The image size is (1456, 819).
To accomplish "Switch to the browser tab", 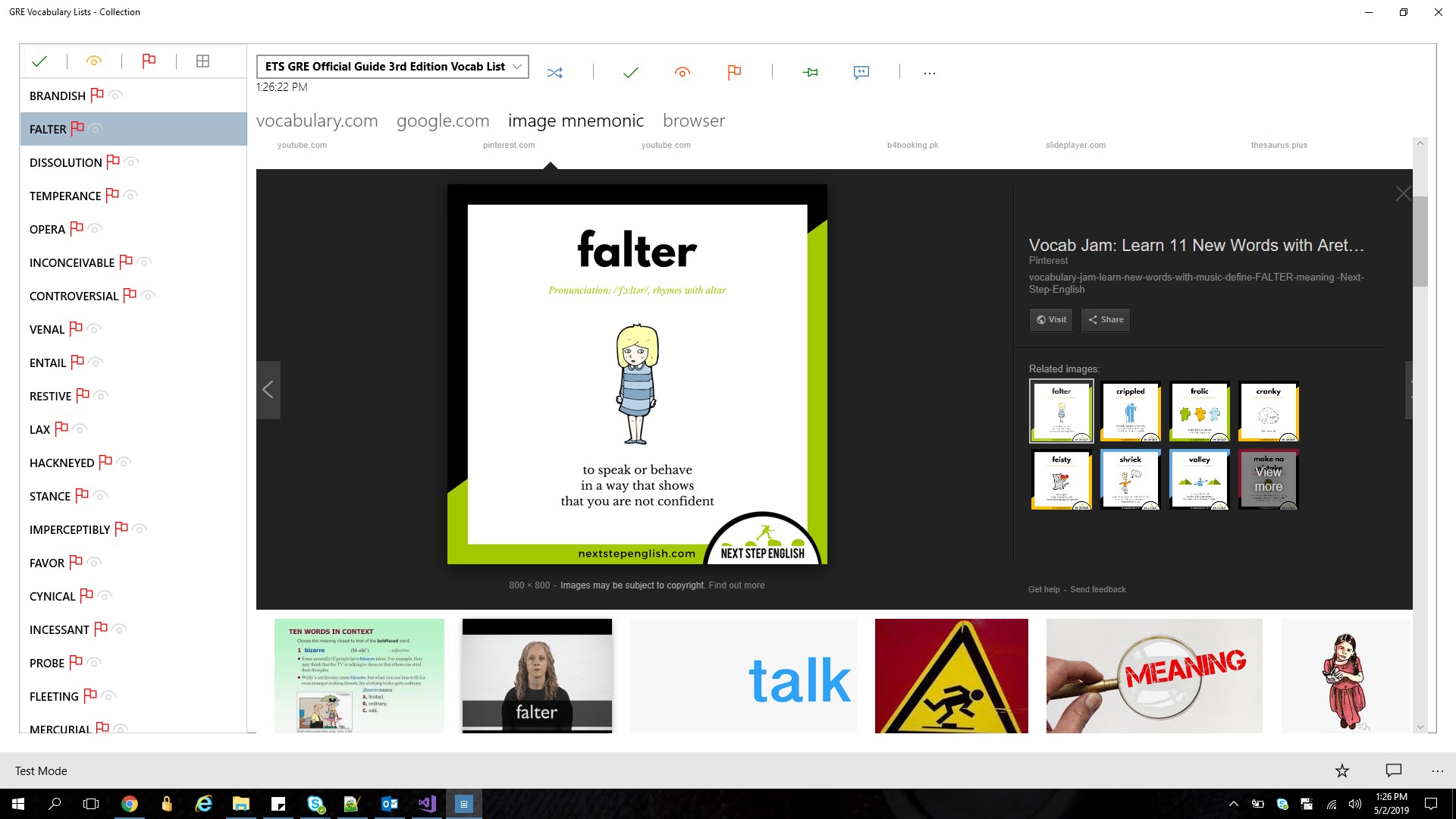I will pyautogui.click(x=693, y=121).
